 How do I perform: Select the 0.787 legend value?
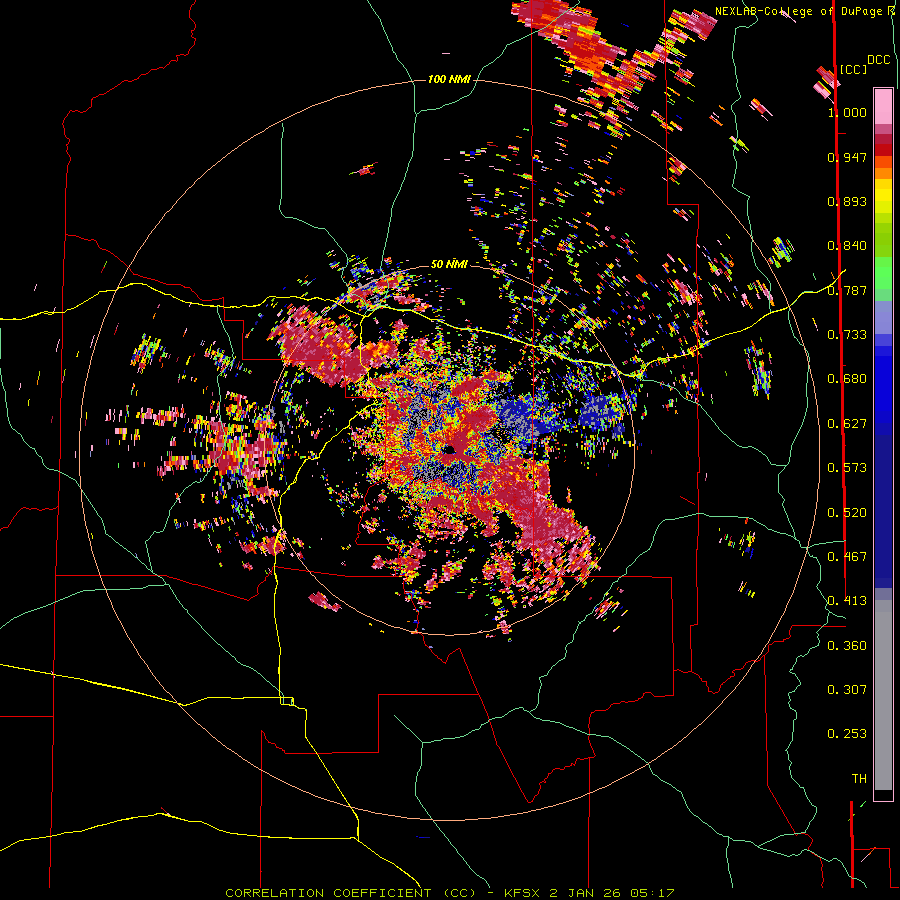click(x=847, y=290)
